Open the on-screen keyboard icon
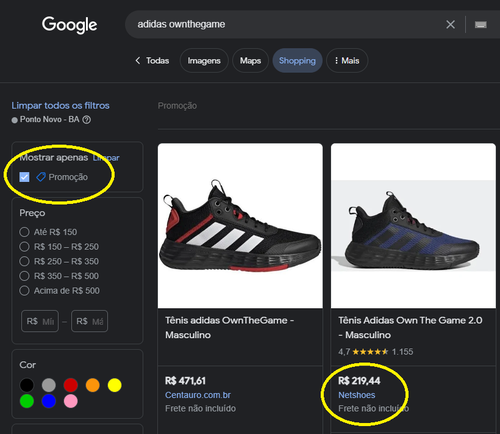The height and width of the screenshot is (434, 500). tap(480, 25)
